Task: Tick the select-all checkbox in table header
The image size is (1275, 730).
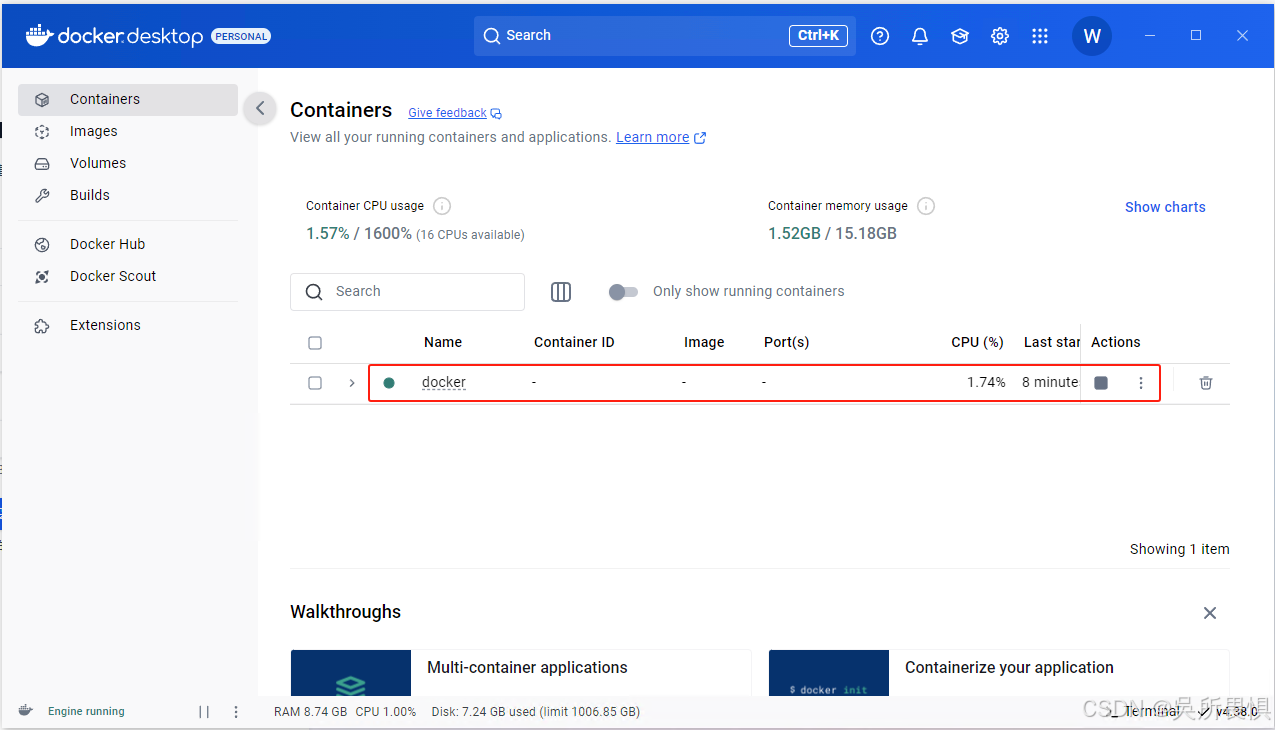Action: pos(315,343)
